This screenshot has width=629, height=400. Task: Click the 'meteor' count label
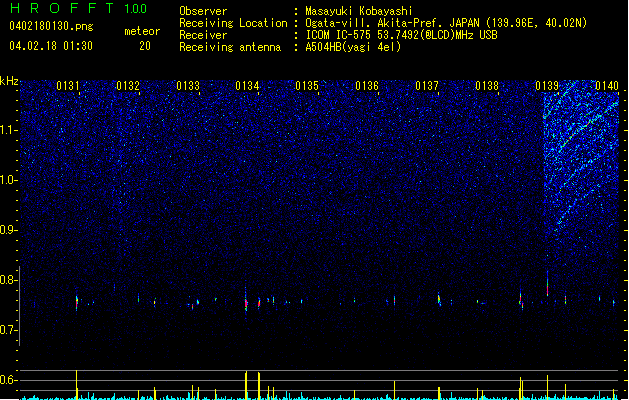[142, 31]
